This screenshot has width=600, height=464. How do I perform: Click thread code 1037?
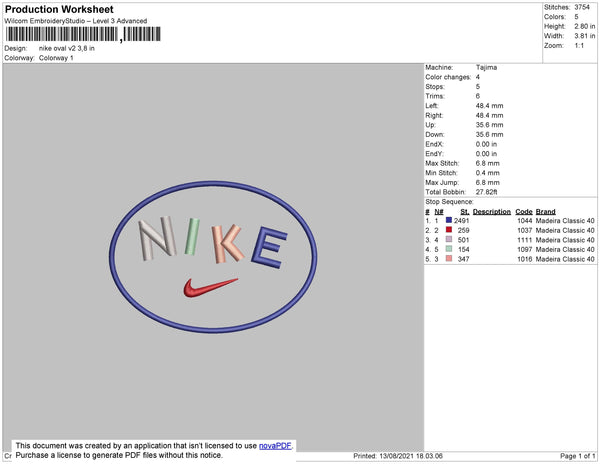525,230
